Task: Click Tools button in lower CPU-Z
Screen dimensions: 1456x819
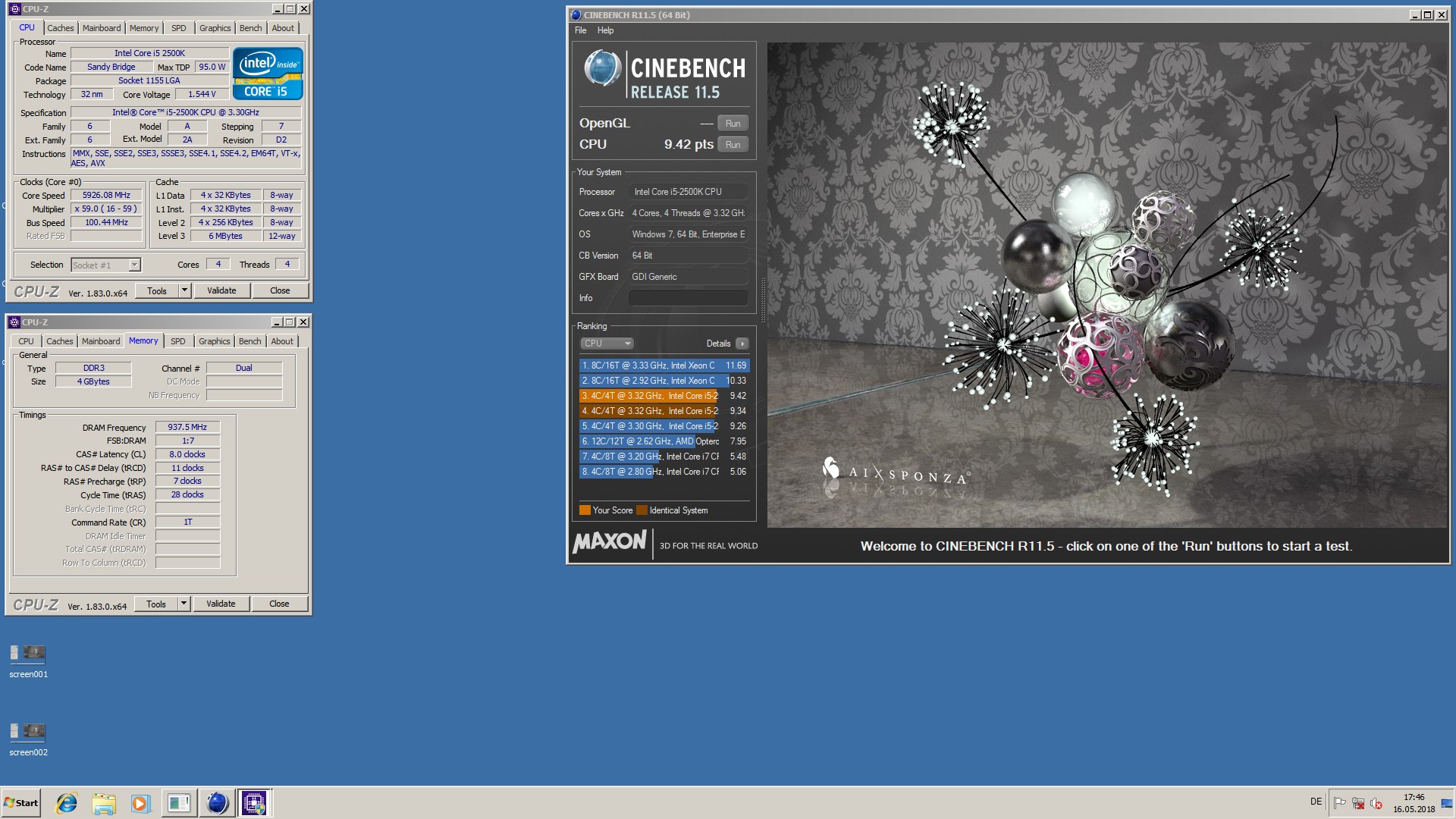Action: click(156, 604)
